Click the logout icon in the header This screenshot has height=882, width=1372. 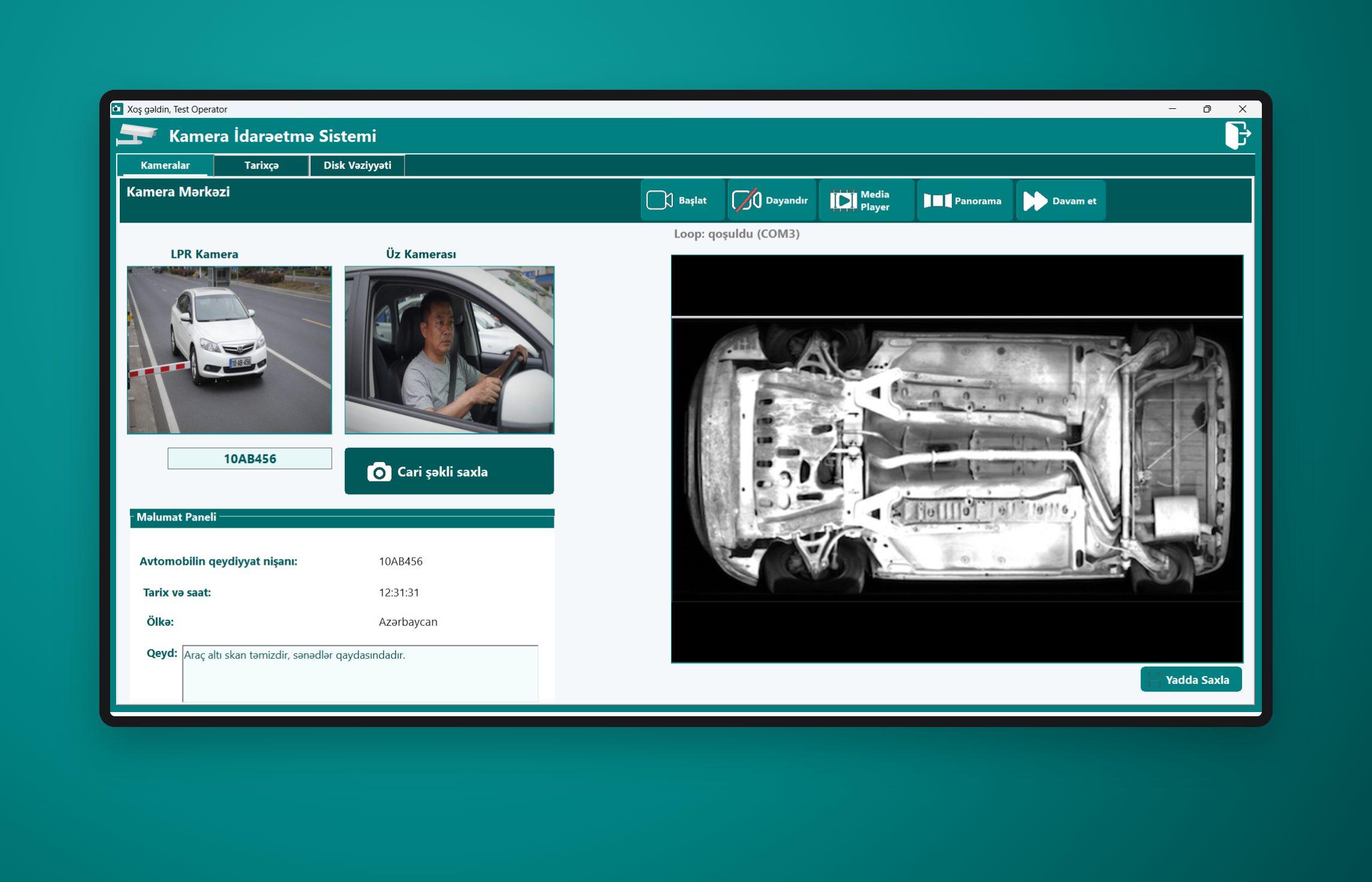click(1237, 135)
